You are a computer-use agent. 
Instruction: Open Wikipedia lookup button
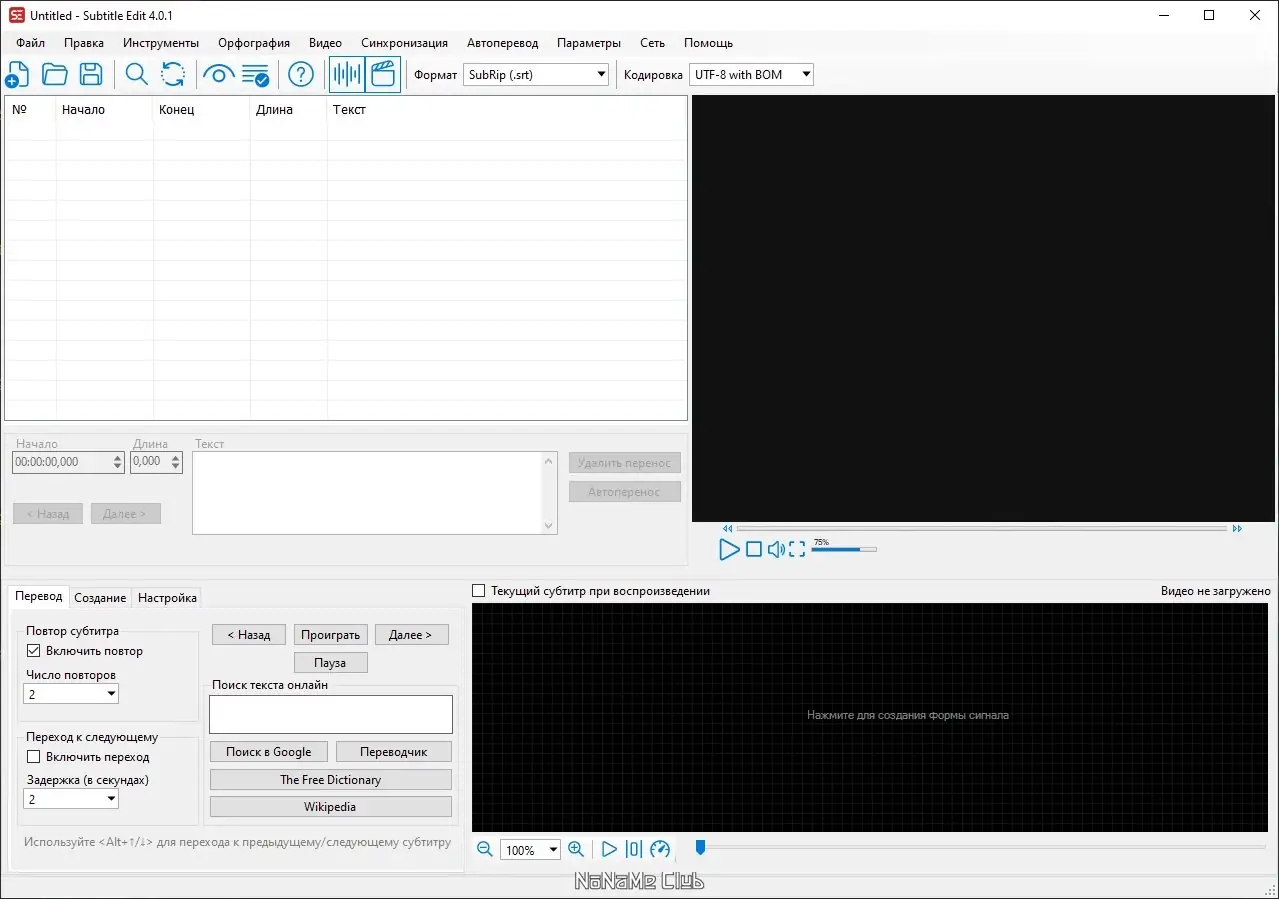point(331,807)
